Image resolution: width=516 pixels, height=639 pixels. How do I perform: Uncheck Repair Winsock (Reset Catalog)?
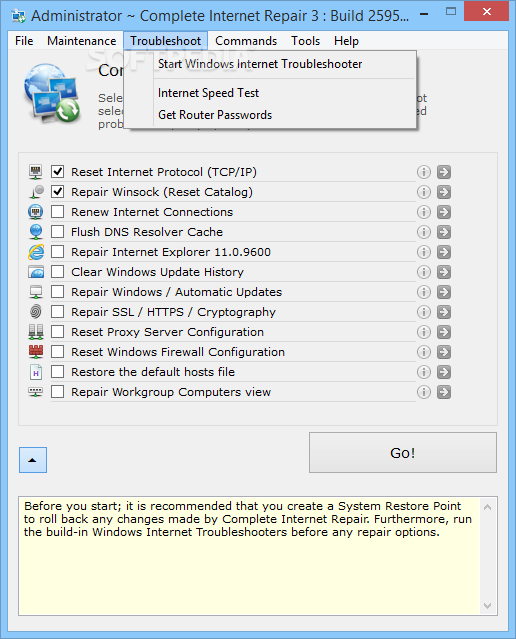tap(57, 192)
